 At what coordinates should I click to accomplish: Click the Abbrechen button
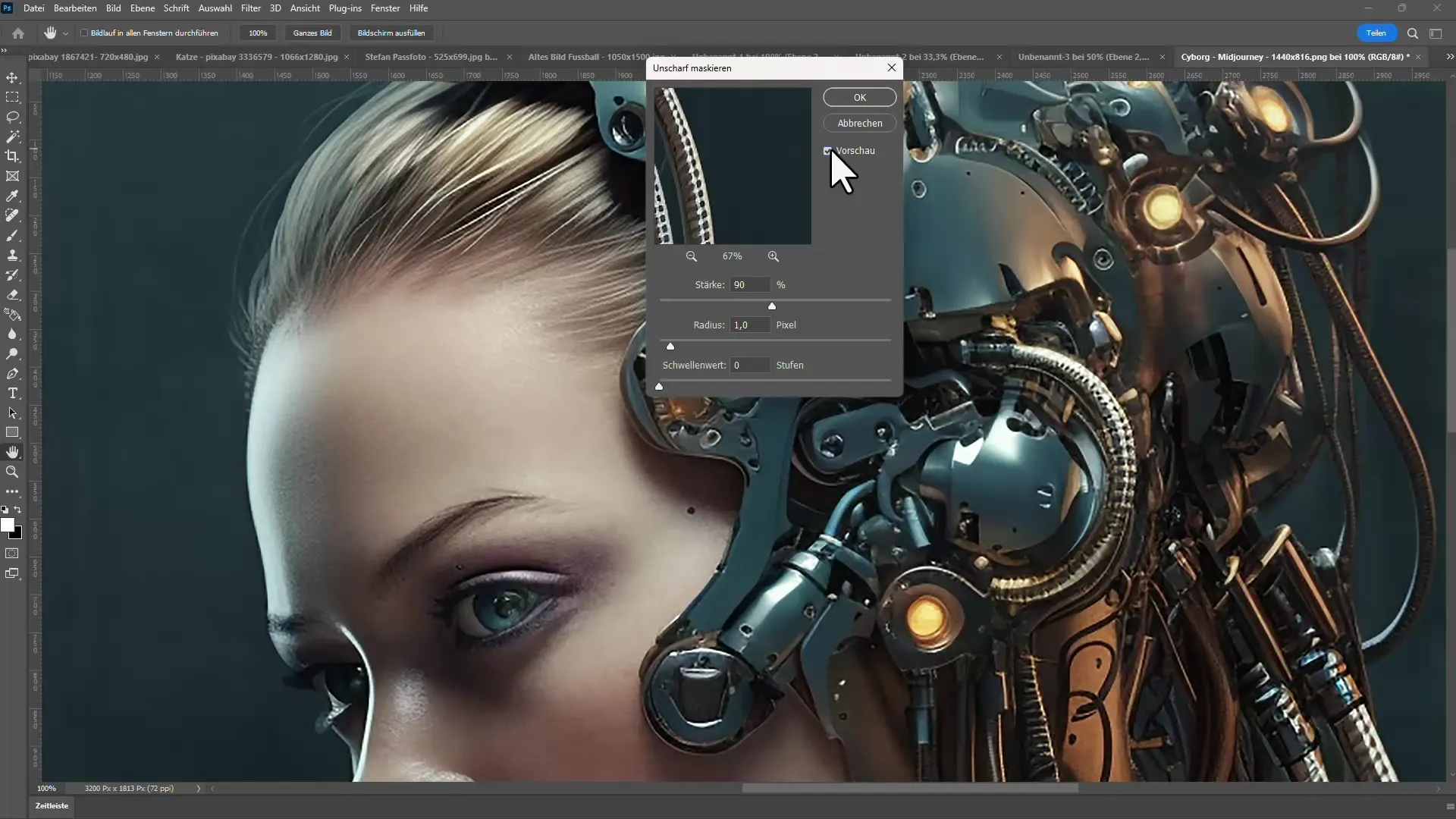859,123
